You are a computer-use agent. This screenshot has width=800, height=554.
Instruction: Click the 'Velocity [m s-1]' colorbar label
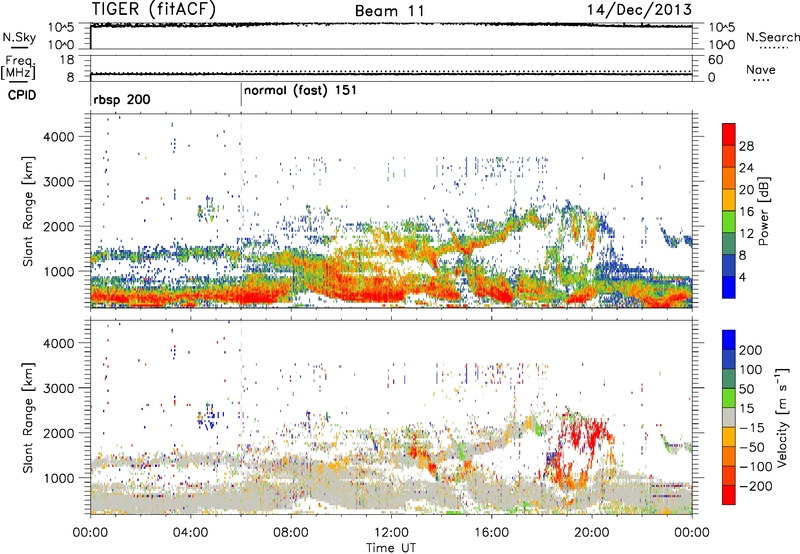(x=782, y=417)
